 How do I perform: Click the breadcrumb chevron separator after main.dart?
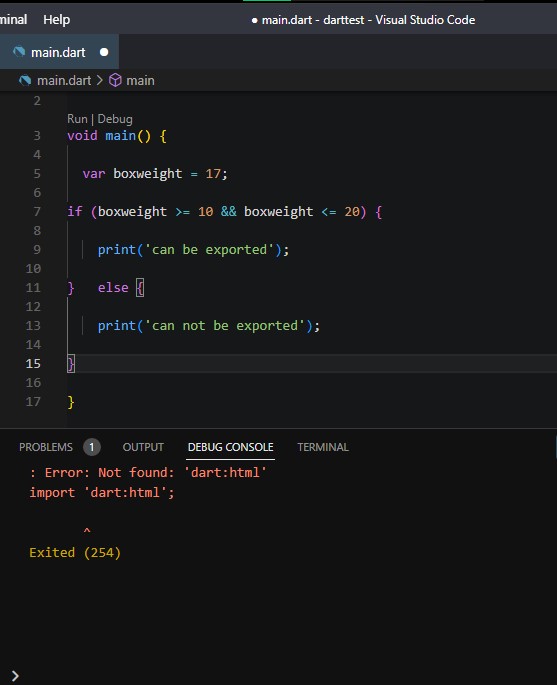pos(100,80)
